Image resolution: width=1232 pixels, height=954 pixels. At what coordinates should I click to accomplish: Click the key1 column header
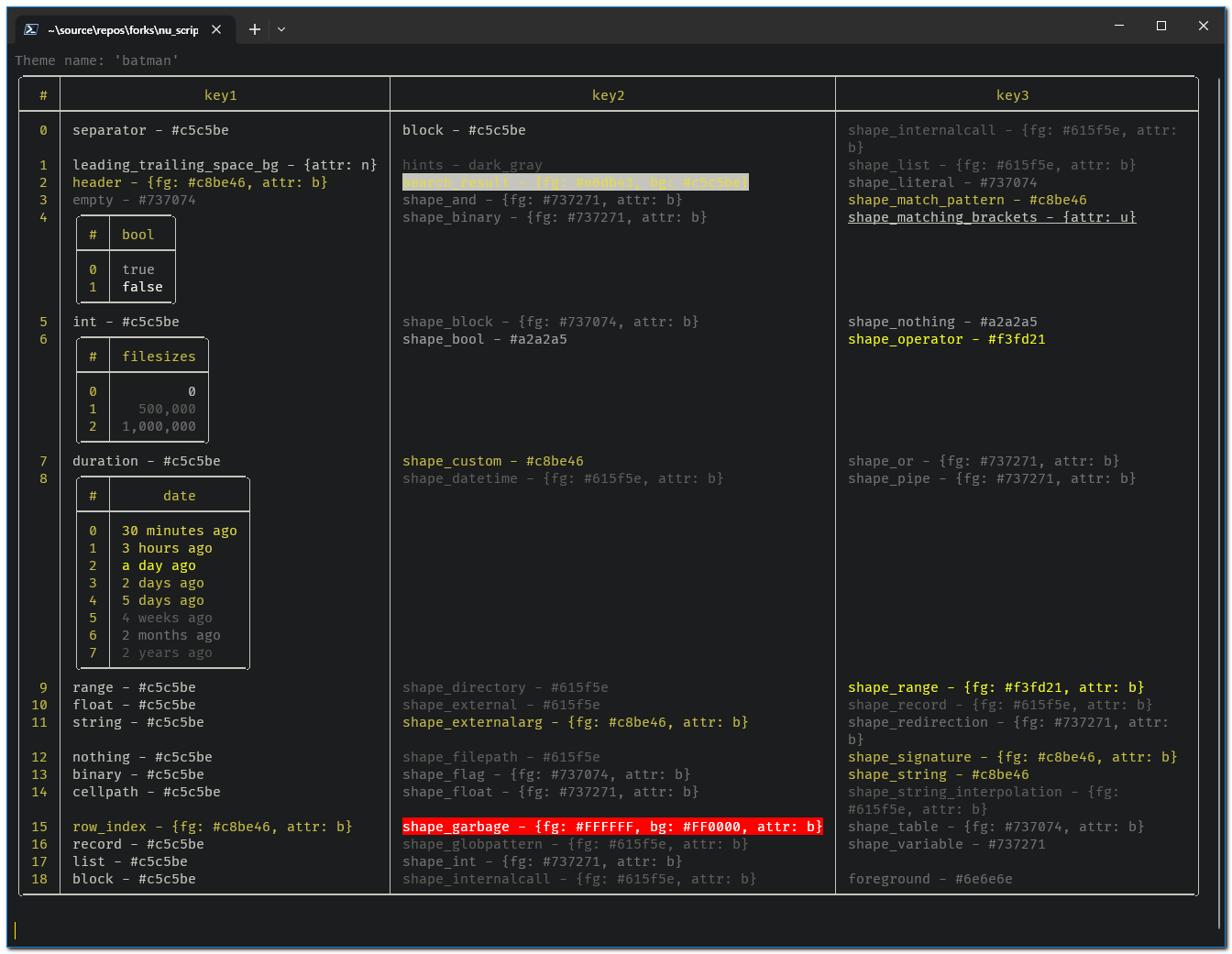pos(221,95)
